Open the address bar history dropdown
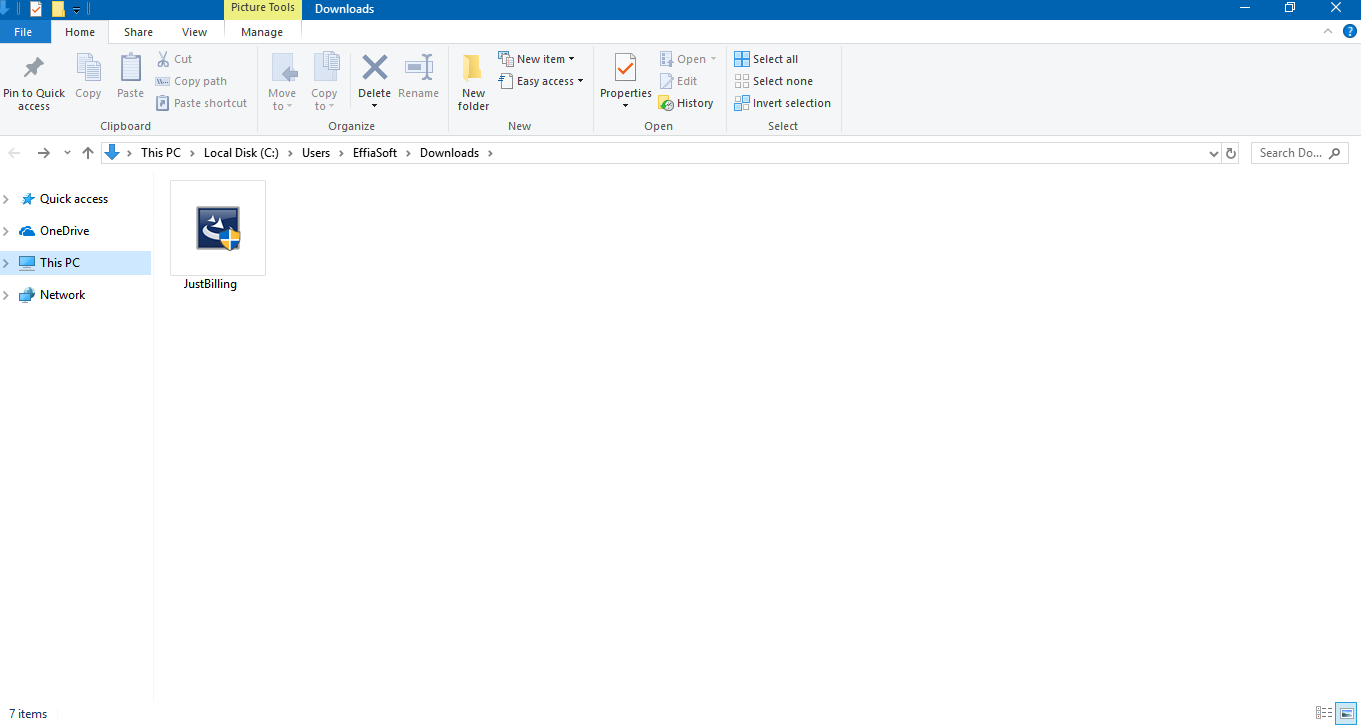Image resolution: width=1361 pixels, height=725 pixels. coord(1214,153)
